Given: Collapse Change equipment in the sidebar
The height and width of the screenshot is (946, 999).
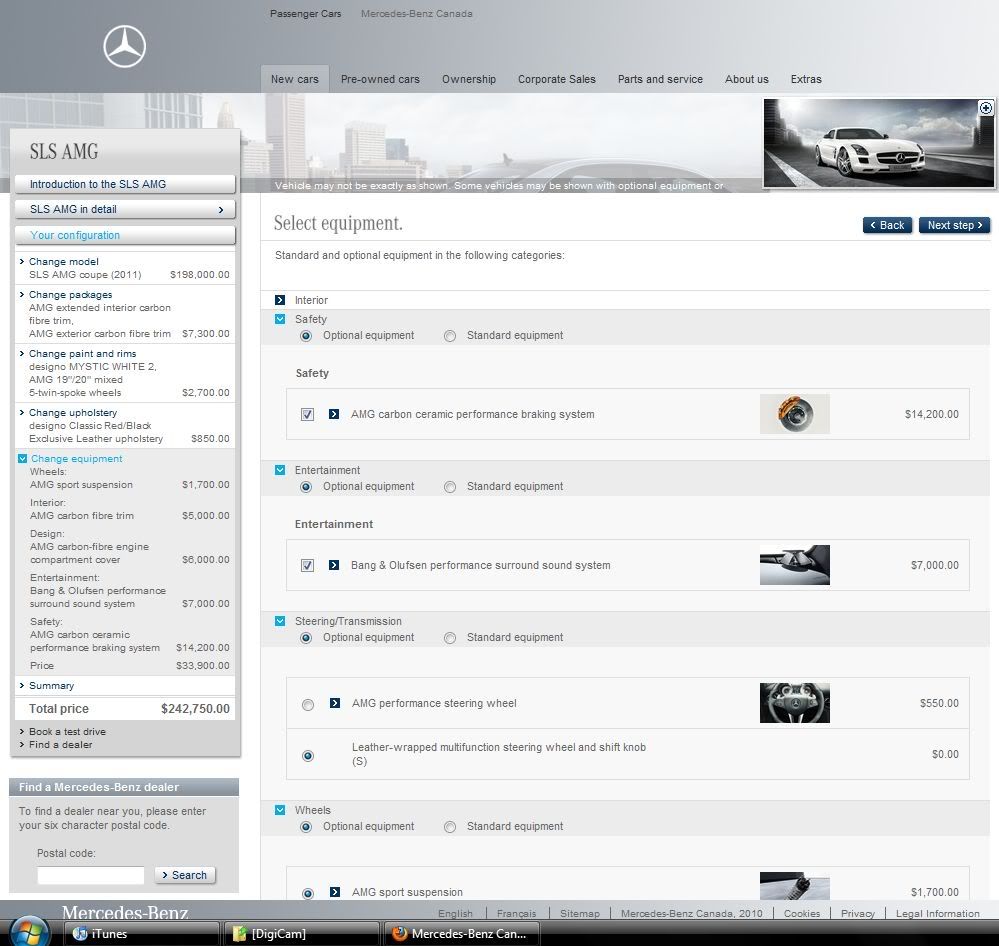Looking at the screenshot, I should tap(22, 459).
